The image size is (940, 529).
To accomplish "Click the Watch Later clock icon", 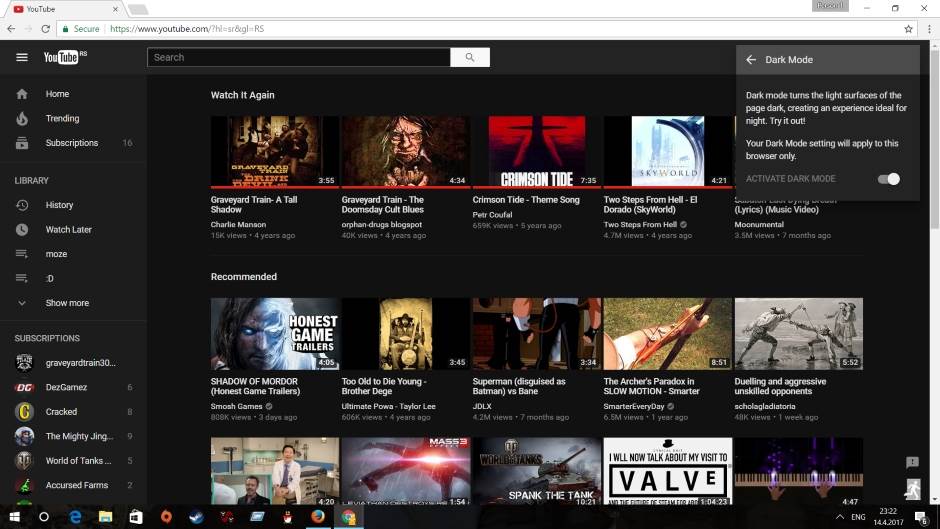I will pos(22,230).
